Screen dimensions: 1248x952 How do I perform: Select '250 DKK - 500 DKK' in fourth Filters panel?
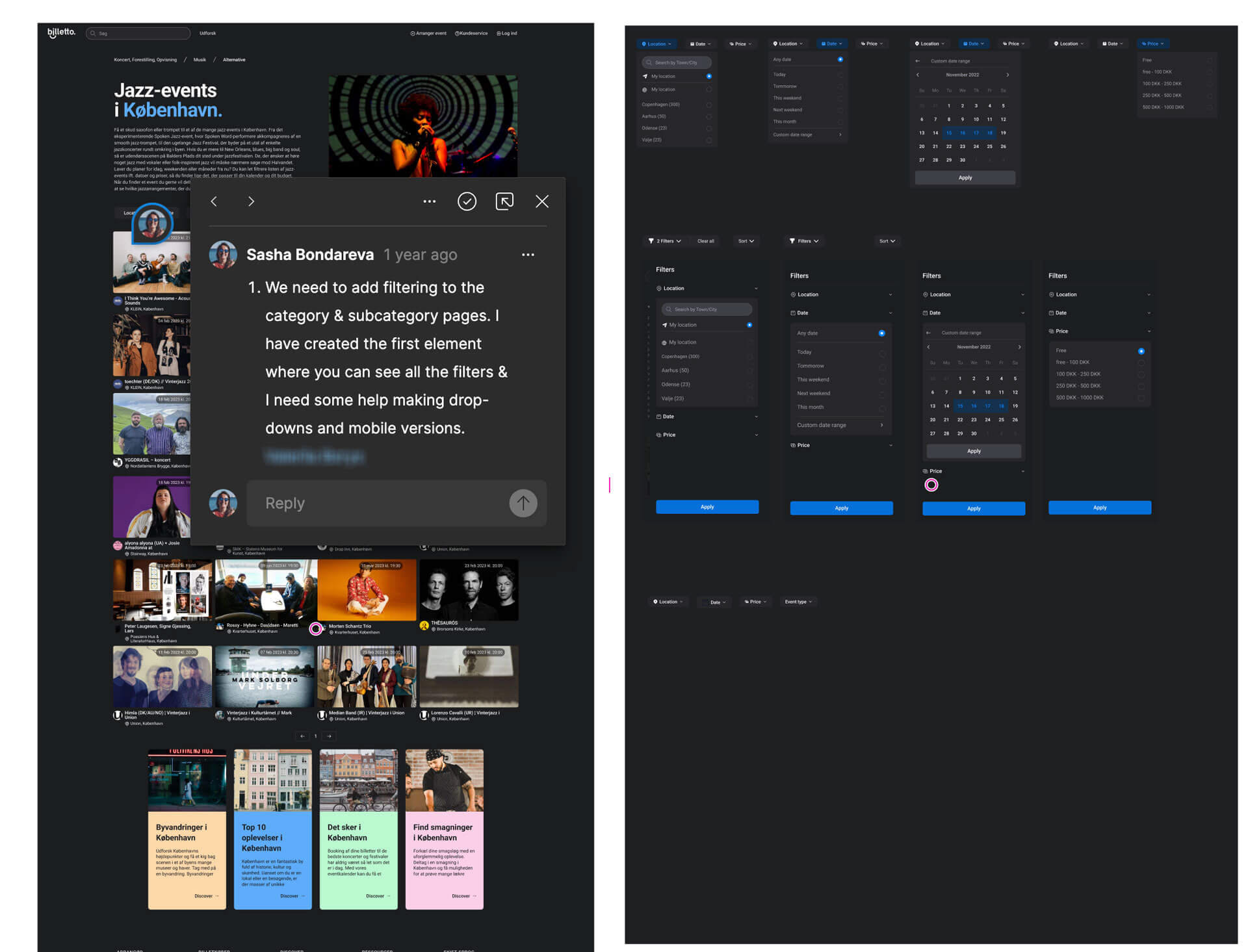point(1100,386)
